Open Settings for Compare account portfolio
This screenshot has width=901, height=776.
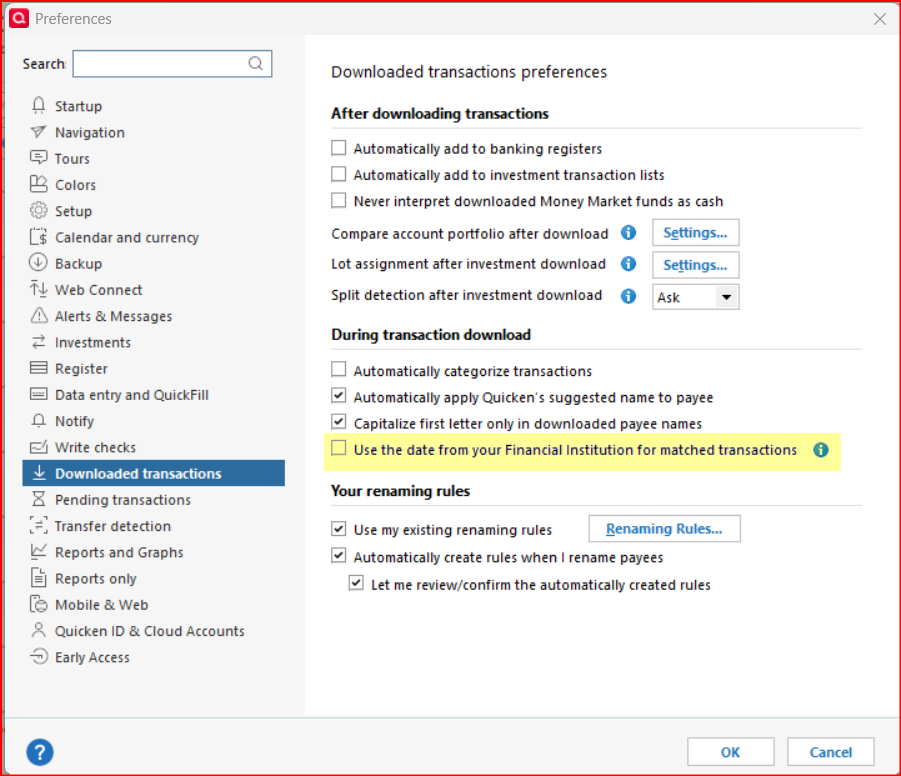tap(695, 233)
